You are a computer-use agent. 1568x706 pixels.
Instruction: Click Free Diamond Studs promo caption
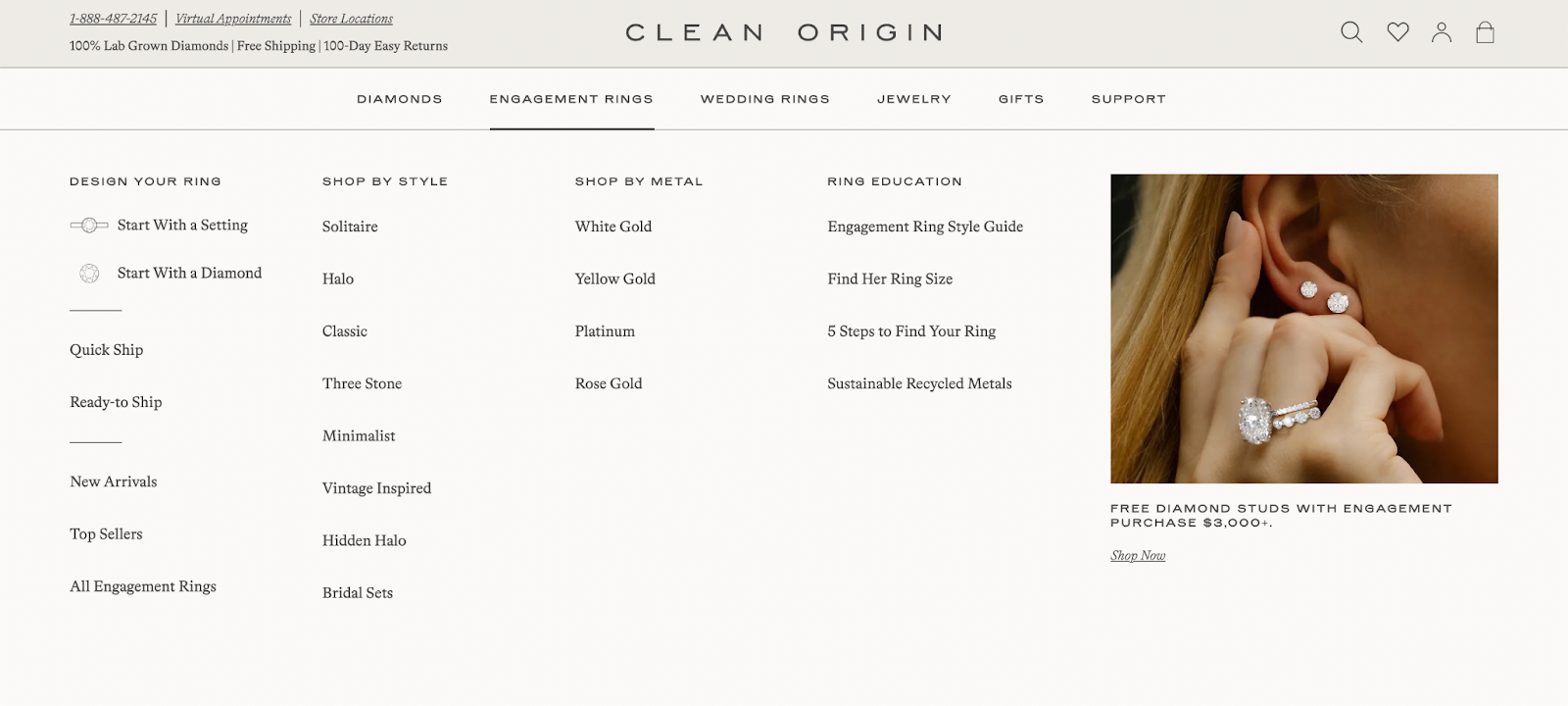click(1281, 516)
